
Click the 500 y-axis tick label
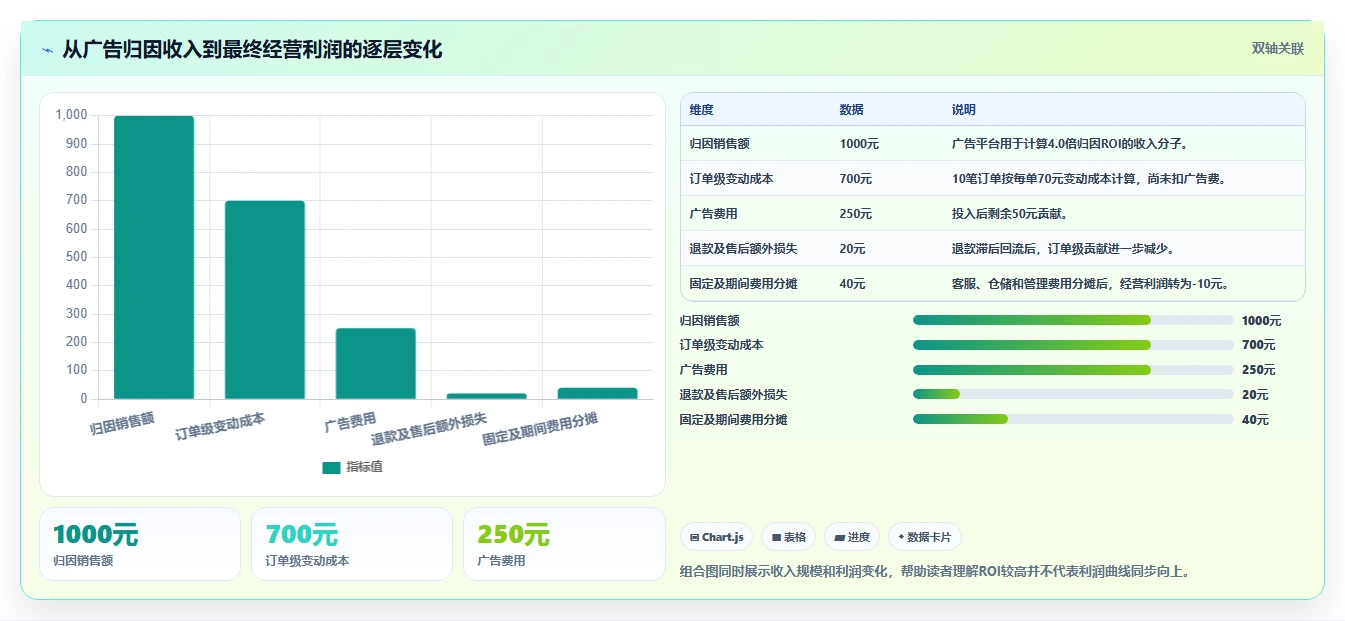[77, 257]
